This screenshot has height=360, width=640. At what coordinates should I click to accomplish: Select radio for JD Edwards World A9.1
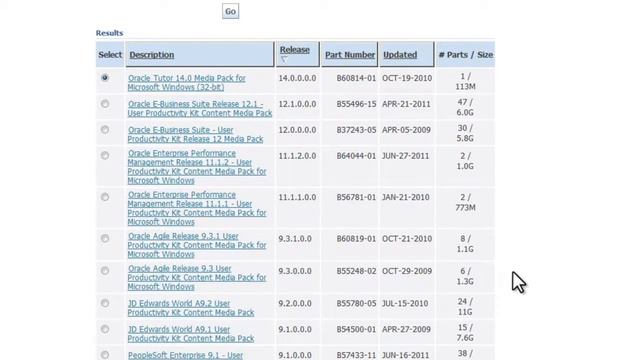click(x=105, y=329)
